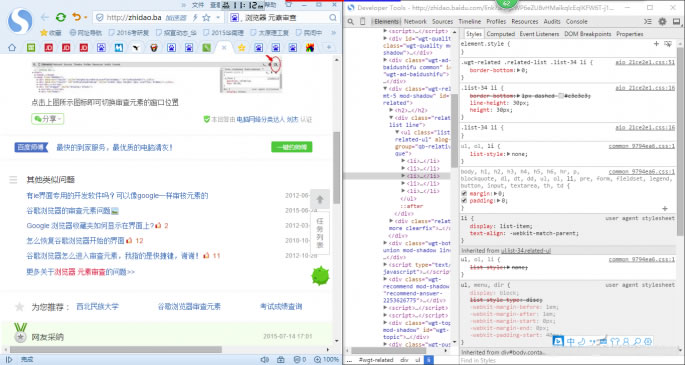This screenshot has height=365, width=685.
Task: Click the play icon in browser status bar
Action: [x=9, y=359]
